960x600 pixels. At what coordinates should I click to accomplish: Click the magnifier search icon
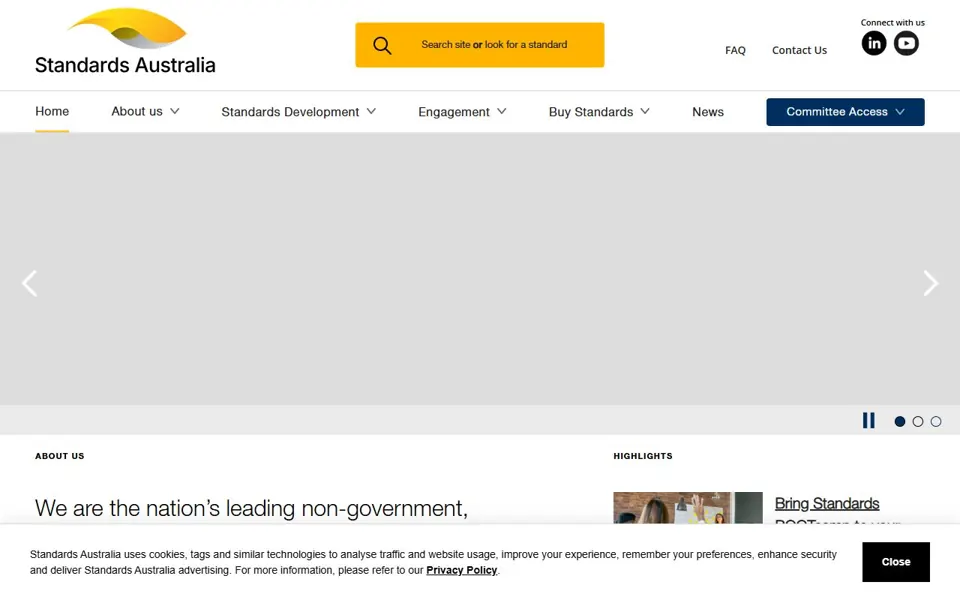coord(382,45)
